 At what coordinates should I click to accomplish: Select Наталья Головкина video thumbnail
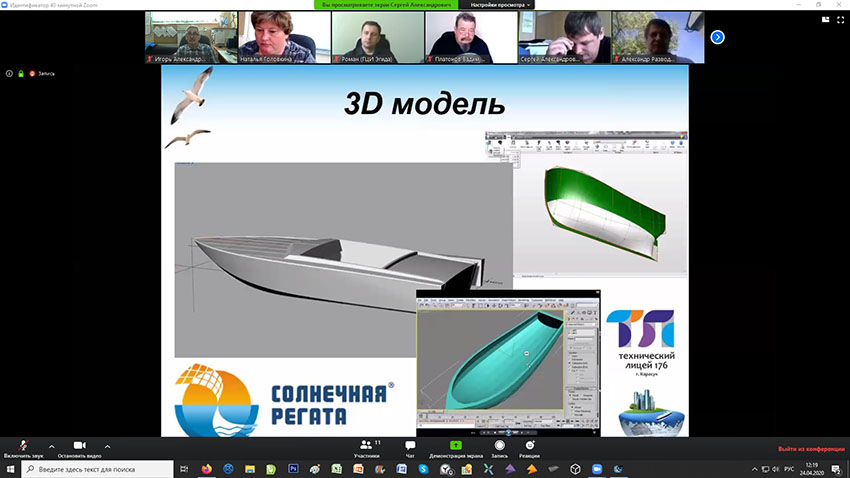285,37
